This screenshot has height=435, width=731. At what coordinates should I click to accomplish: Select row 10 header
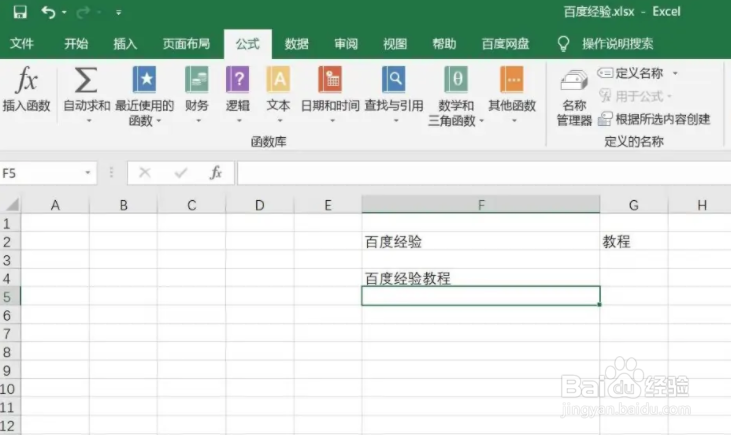click(x=10, y=389)
